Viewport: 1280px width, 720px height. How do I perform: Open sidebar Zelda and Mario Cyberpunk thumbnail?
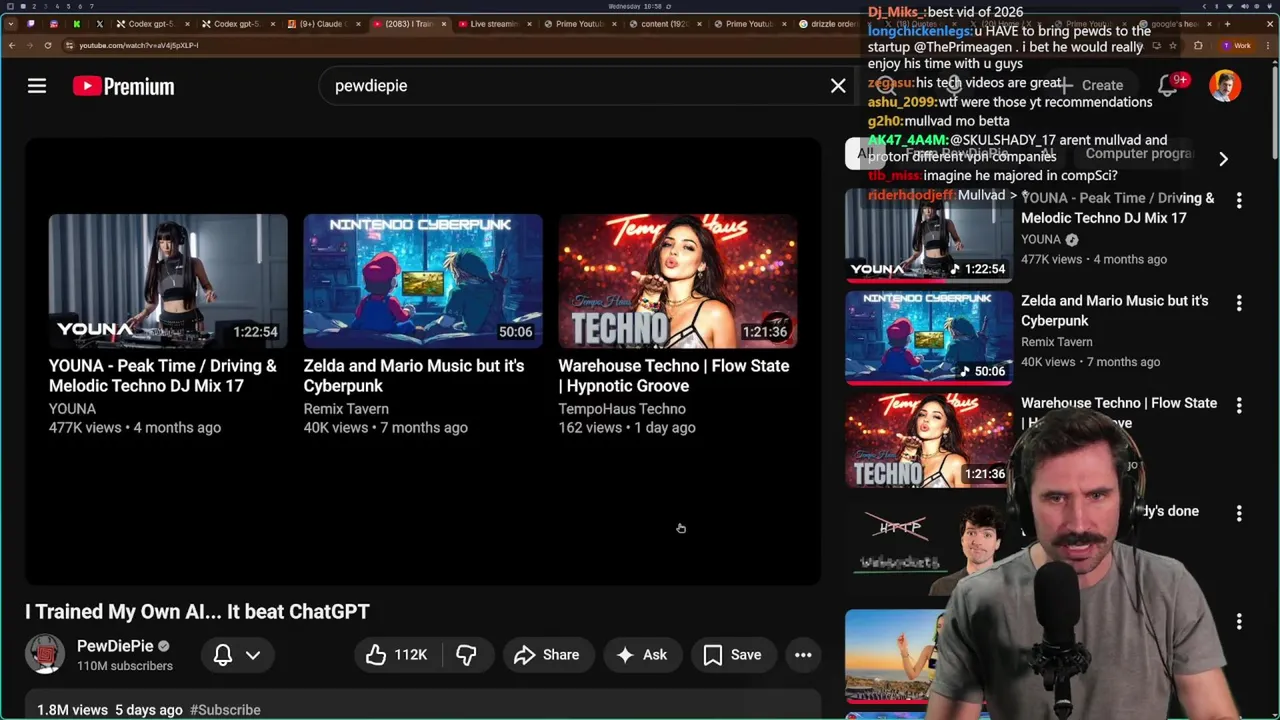click(929, 338)
